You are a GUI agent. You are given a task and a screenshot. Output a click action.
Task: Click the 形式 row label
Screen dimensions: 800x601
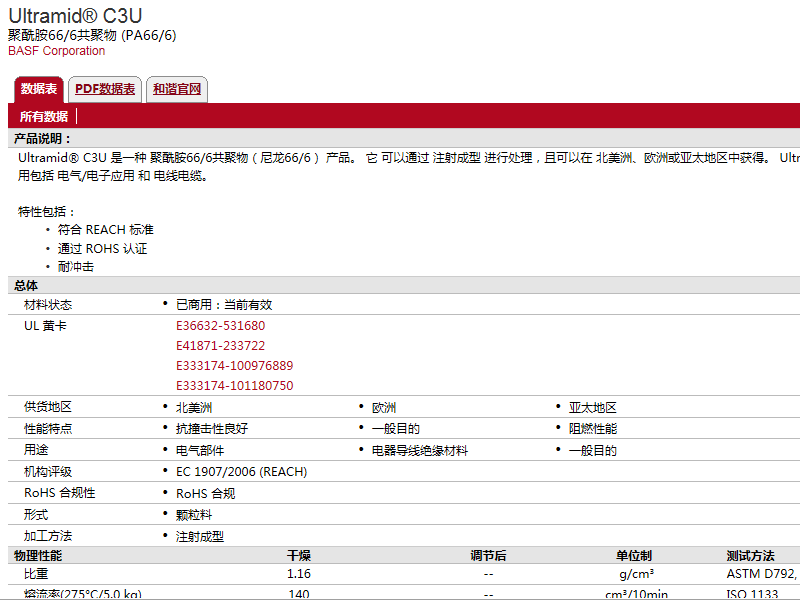point(36,514)
